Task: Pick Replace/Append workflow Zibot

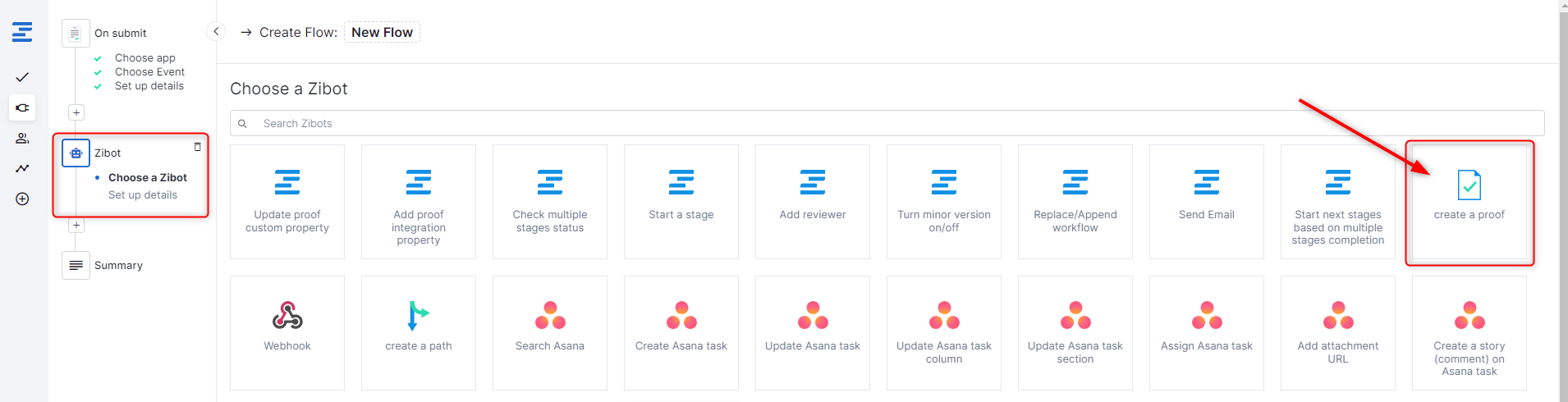Action: [1075, 202]
